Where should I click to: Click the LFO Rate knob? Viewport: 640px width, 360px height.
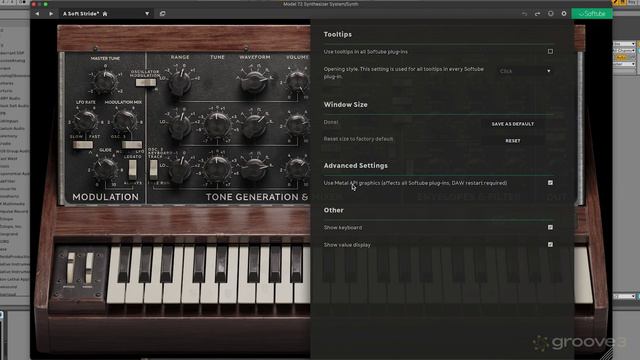tap(86, 121)
